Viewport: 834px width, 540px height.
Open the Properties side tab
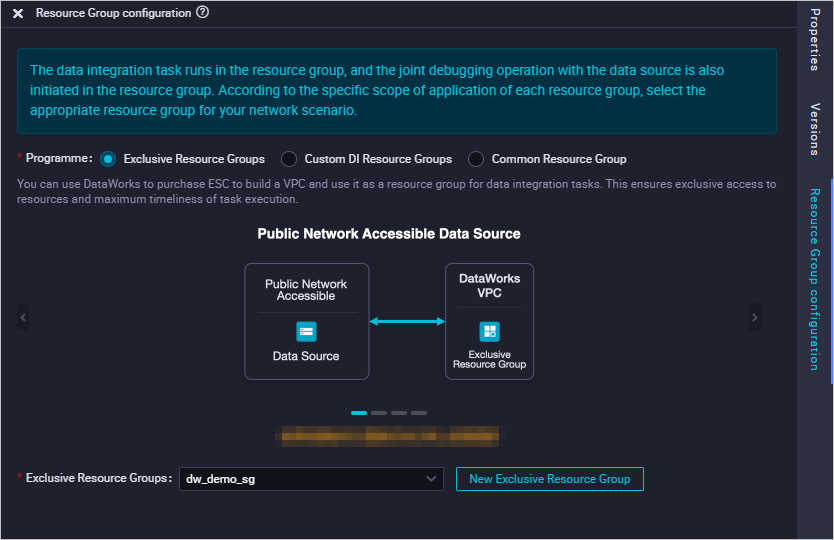814,40
